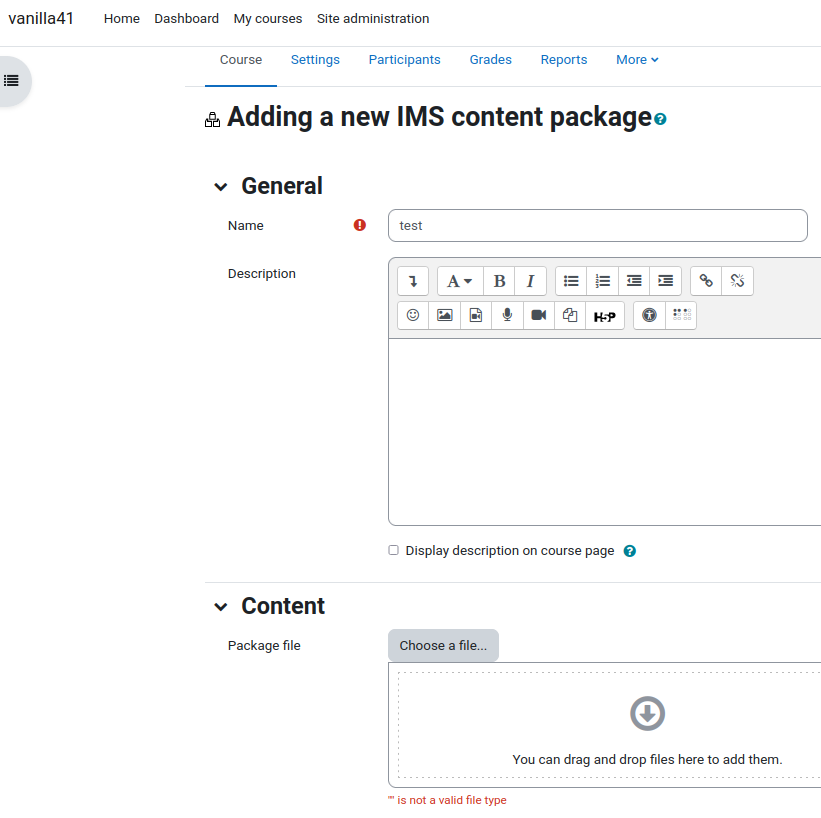The width and height of the screenshot is (821, 818).
Task: Show more editor buttons toggle
Action: click(413, 281)
